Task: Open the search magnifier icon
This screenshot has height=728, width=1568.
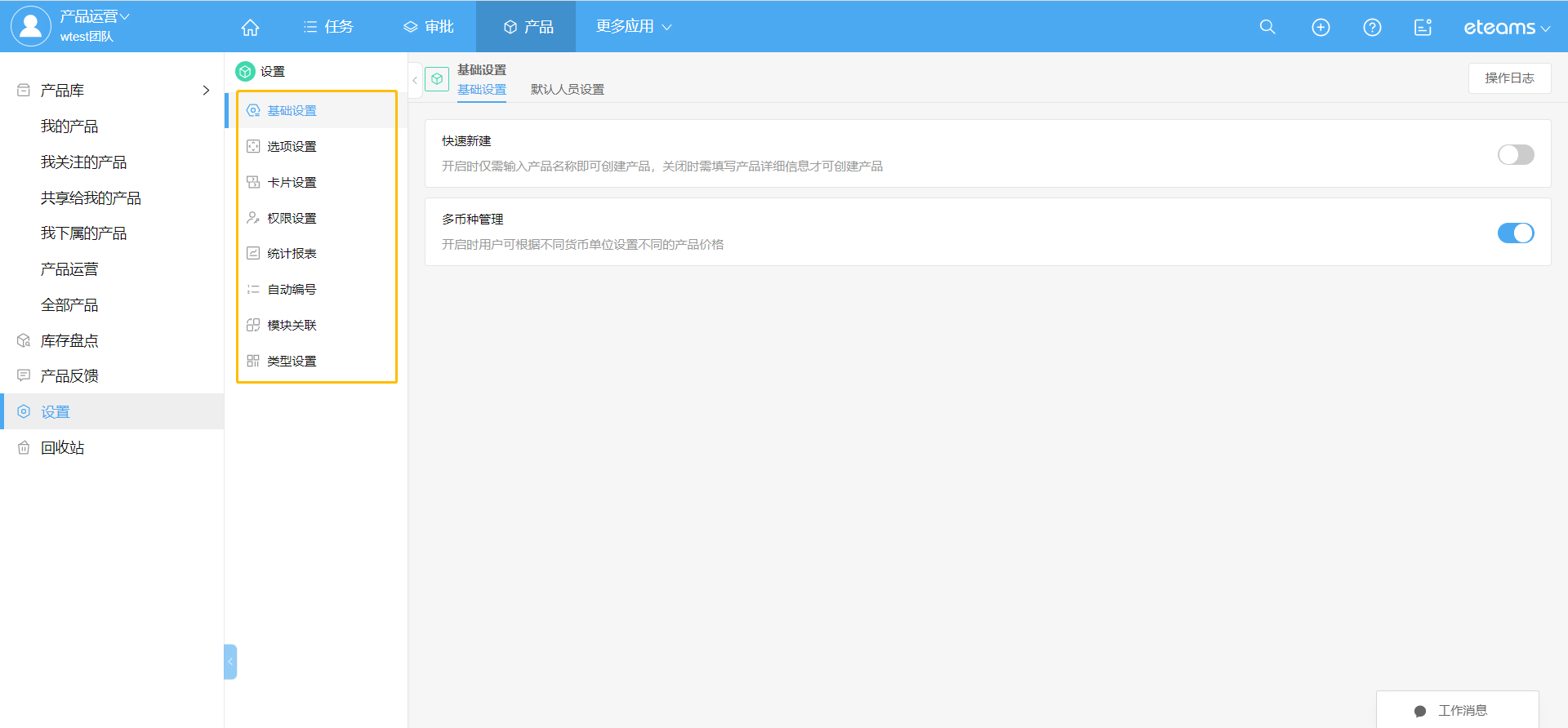Action: pyautogui.click(x=1267, y=27)
